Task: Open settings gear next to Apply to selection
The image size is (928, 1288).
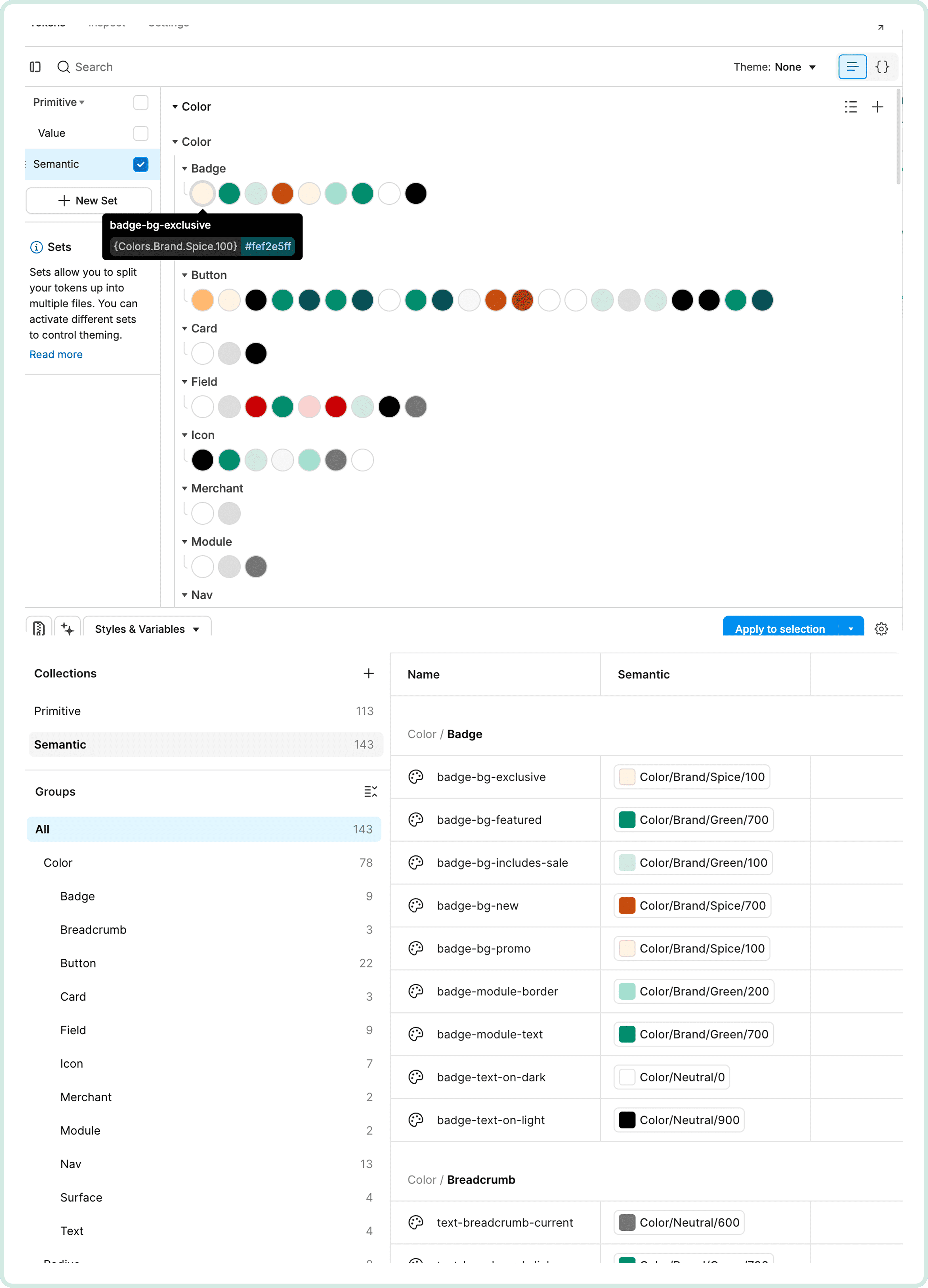Action: click(x=881, y=629)
